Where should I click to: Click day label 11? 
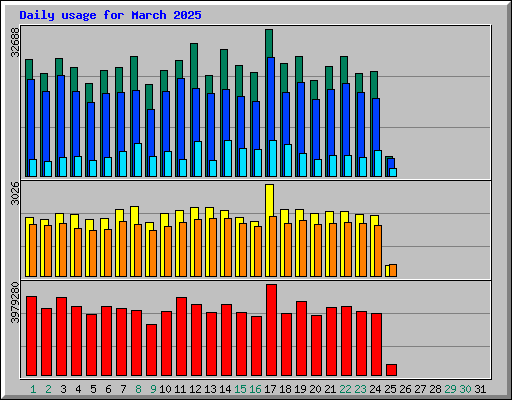pyautogui.click(x=180, y=389)
